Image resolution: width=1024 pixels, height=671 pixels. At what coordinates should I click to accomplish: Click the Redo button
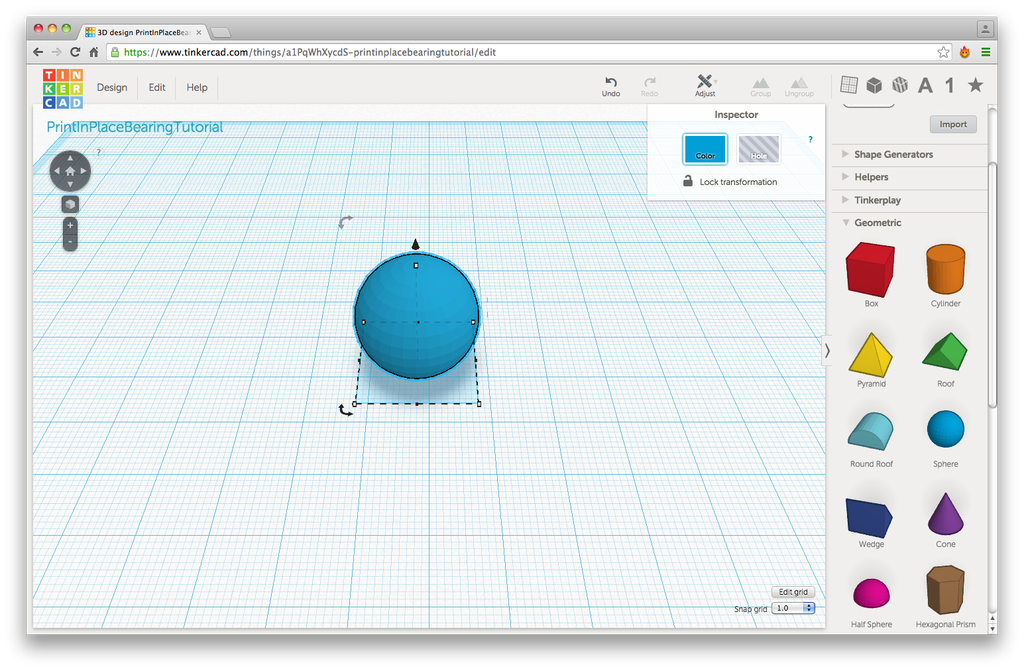coord(649,86)
